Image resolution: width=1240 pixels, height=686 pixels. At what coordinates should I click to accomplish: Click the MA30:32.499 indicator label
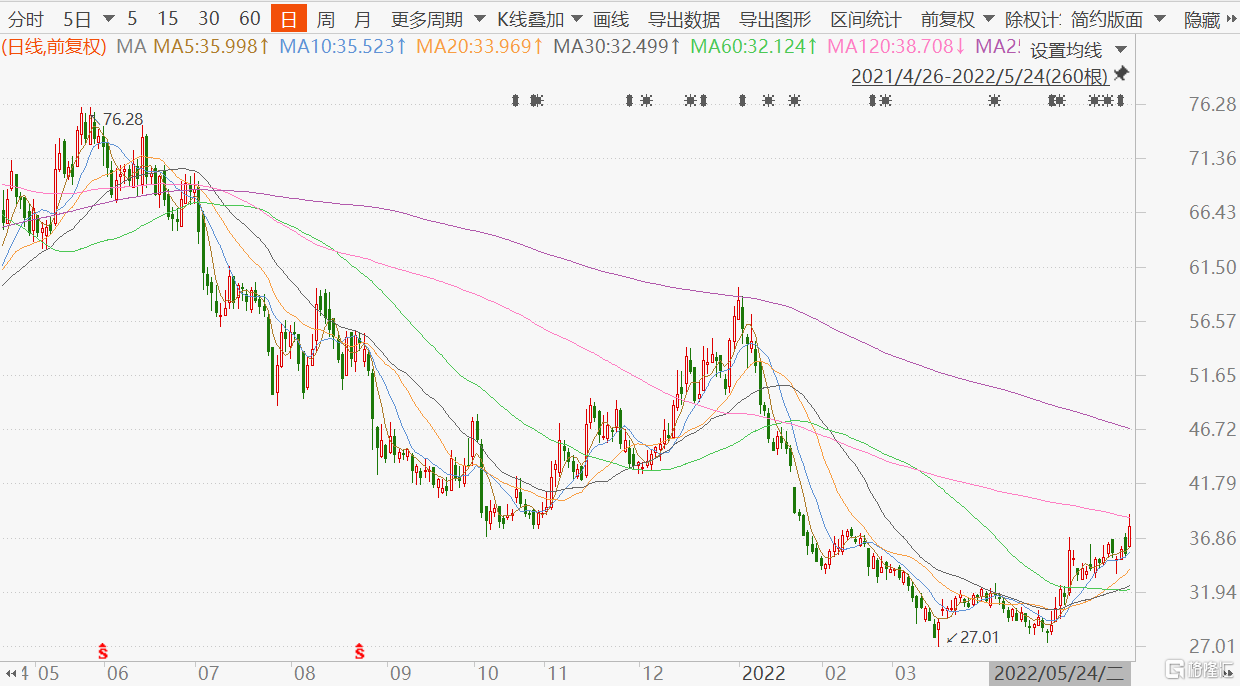point(617,46)
